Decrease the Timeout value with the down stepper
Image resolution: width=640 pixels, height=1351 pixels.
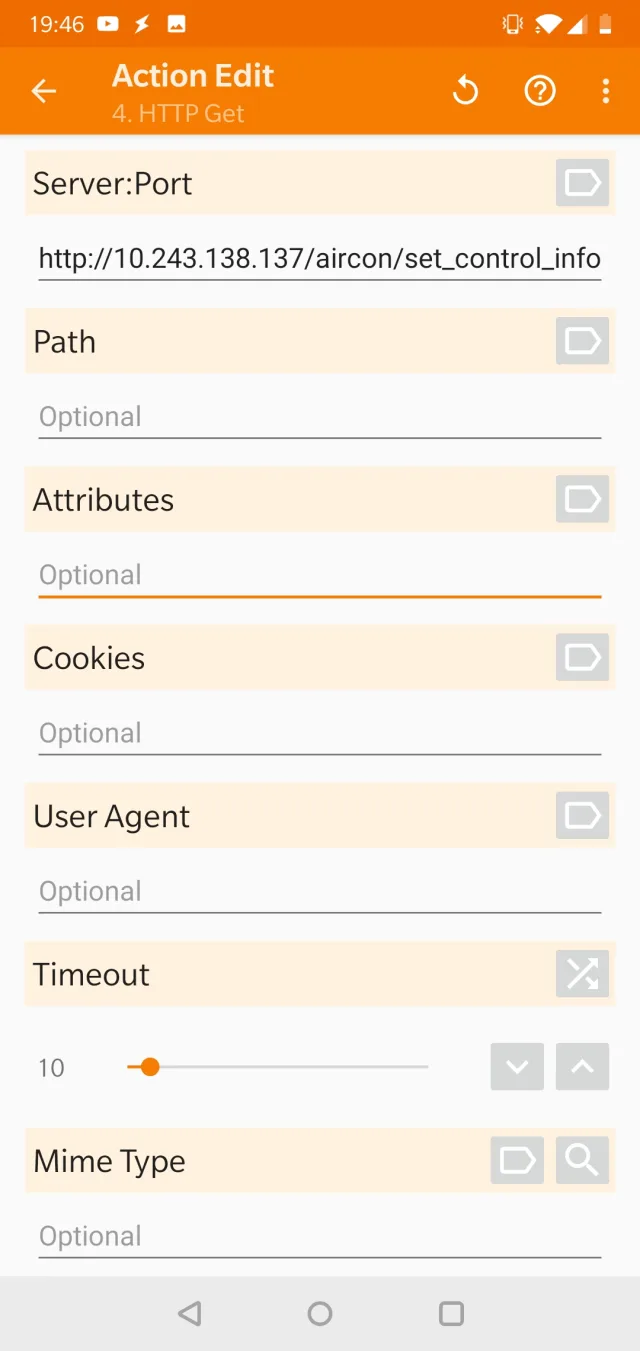[x=516, y=1067]
